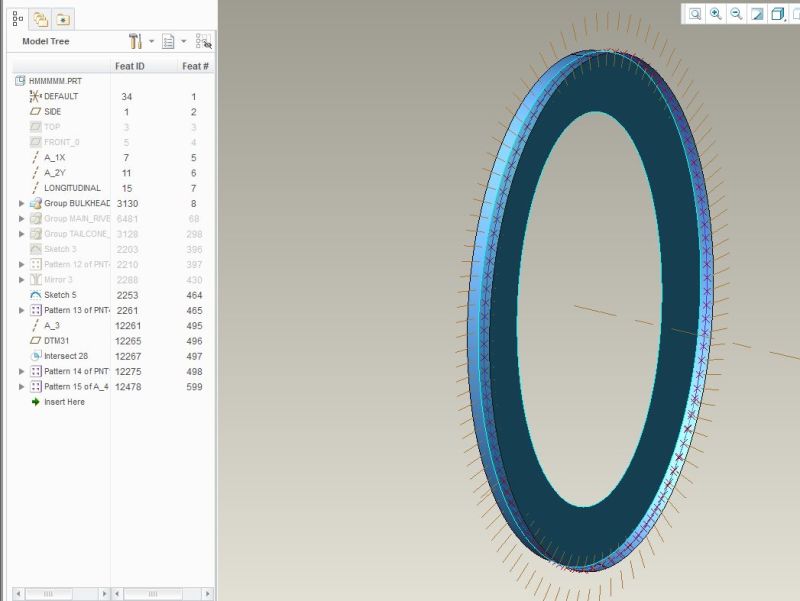This screenshot has width=800, height=601.
Task: Click the Zoom In magnifier icon
Action: tap(716, 14)
